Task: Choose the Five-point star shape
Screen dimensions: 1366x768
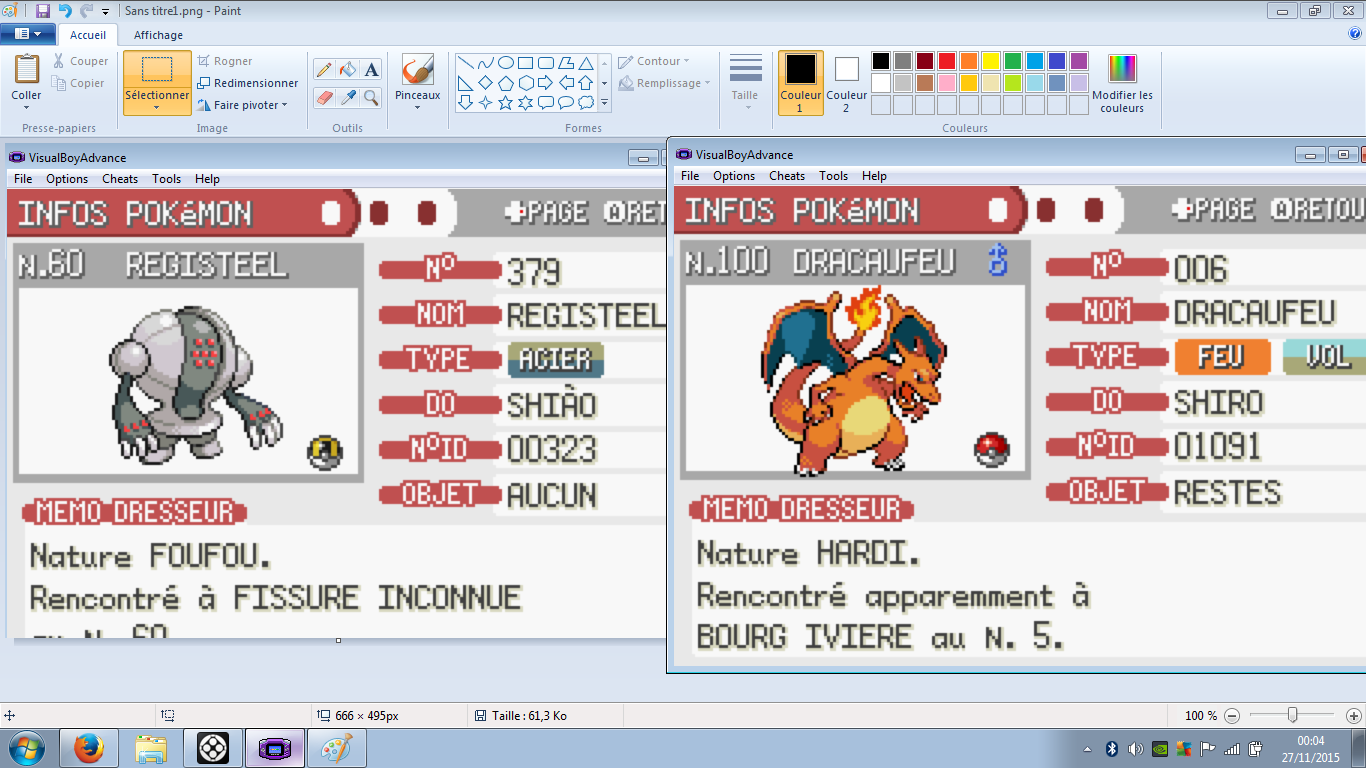Action: pos(506,102)
